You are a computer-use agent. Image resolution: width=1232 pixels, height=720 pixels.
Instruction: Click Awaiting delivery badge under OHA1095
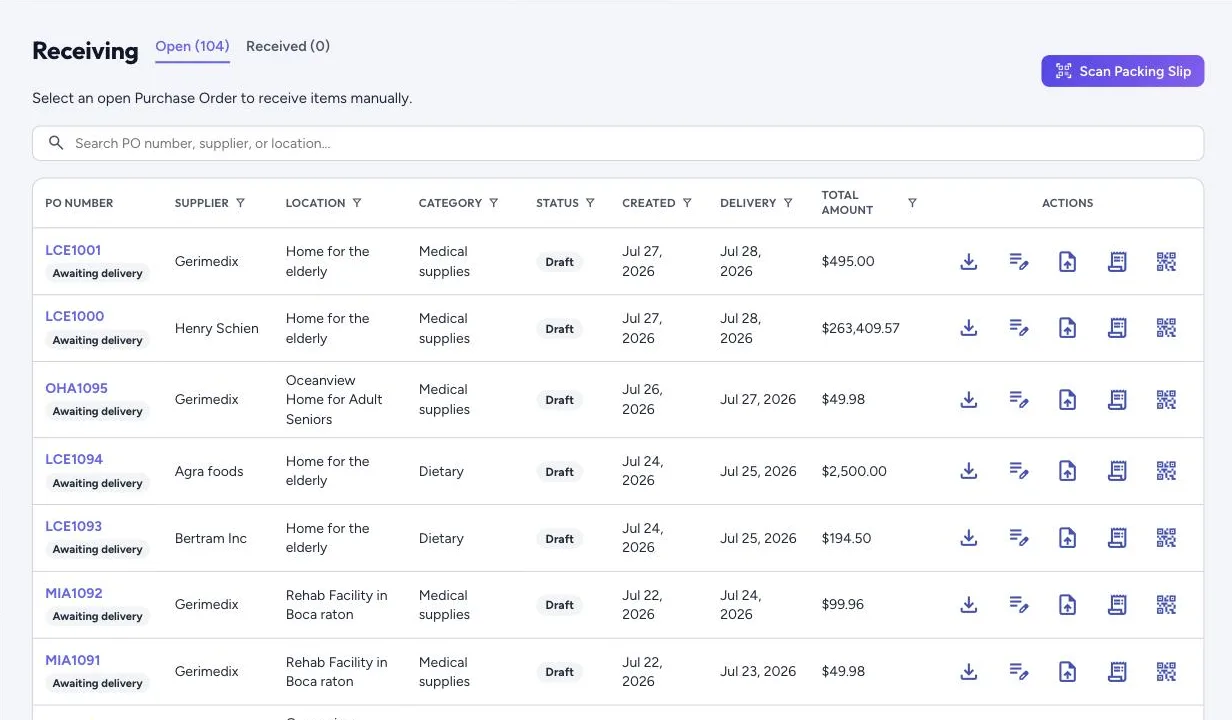(x=97, y=411)
